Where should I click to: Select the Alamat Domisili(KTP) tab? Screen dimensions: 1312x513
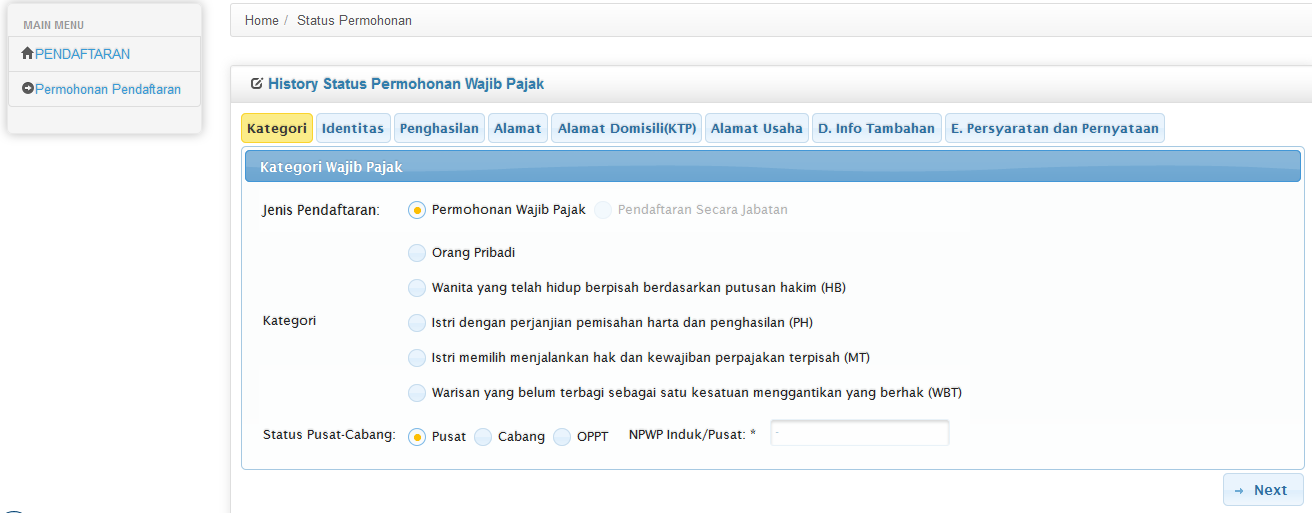coord(627,128)
